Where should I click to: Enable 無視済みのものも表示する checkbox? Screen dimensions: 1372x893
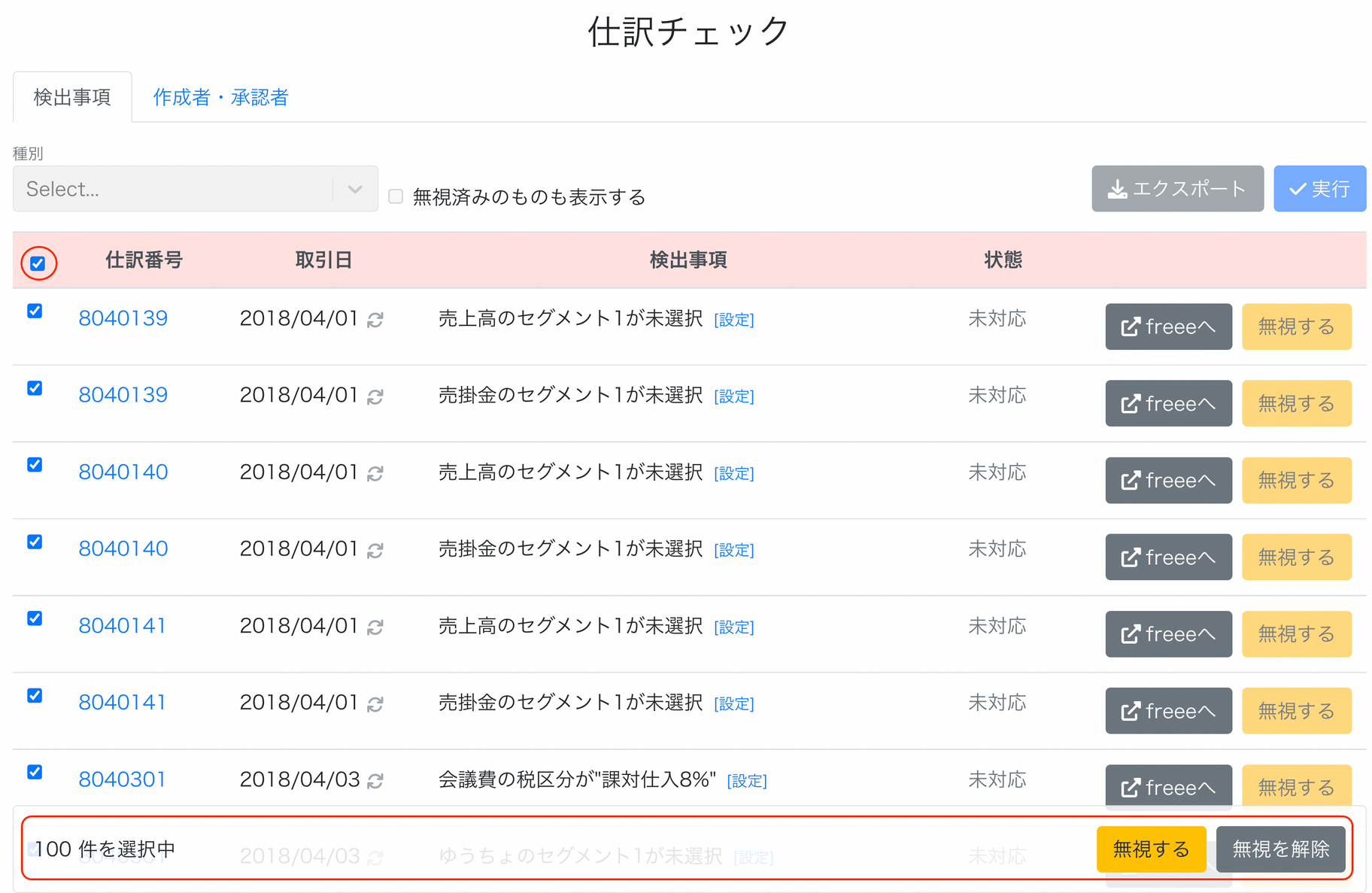[x=396, y=197]
